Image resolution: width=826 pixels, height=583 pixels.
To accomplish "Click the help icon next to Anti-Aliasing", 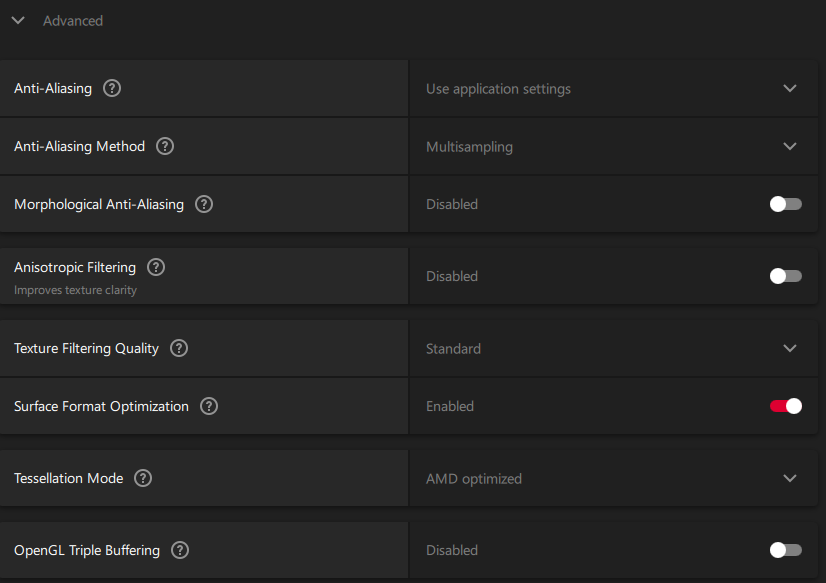I will pos(112,88).
